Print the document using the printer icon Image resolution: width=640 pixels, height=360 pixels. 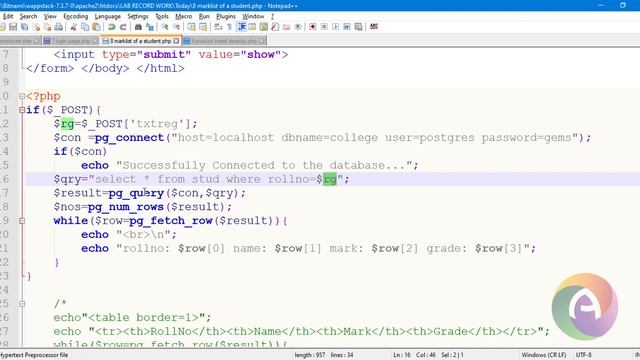click(59, 27)
